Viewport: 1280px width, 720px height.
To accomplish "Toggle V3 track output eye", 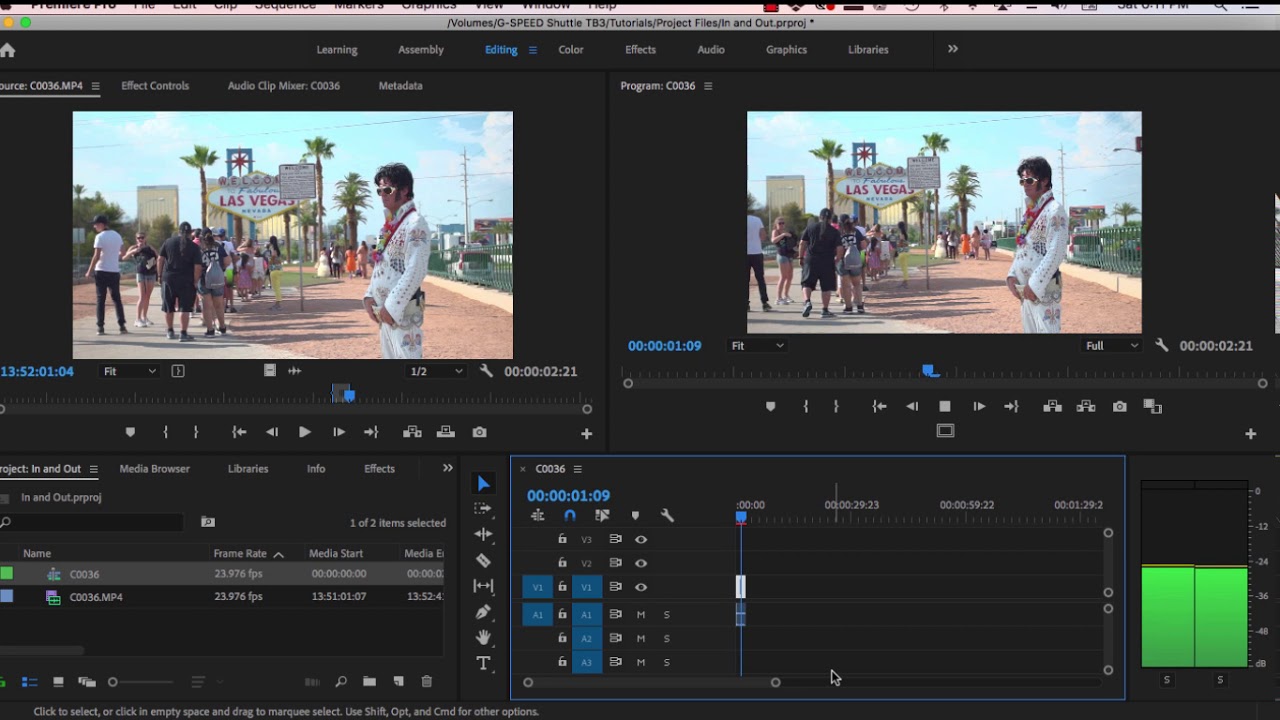I will pos(641,539).
